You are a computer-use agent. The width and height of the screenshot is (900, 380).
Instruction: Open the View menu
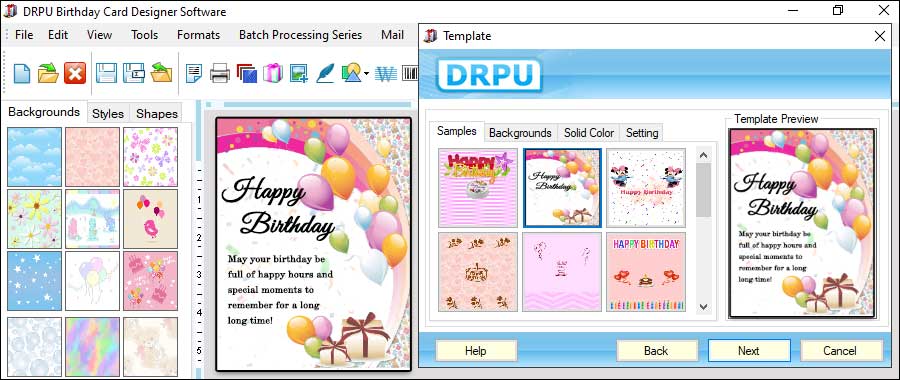click(x=99, y=35)
